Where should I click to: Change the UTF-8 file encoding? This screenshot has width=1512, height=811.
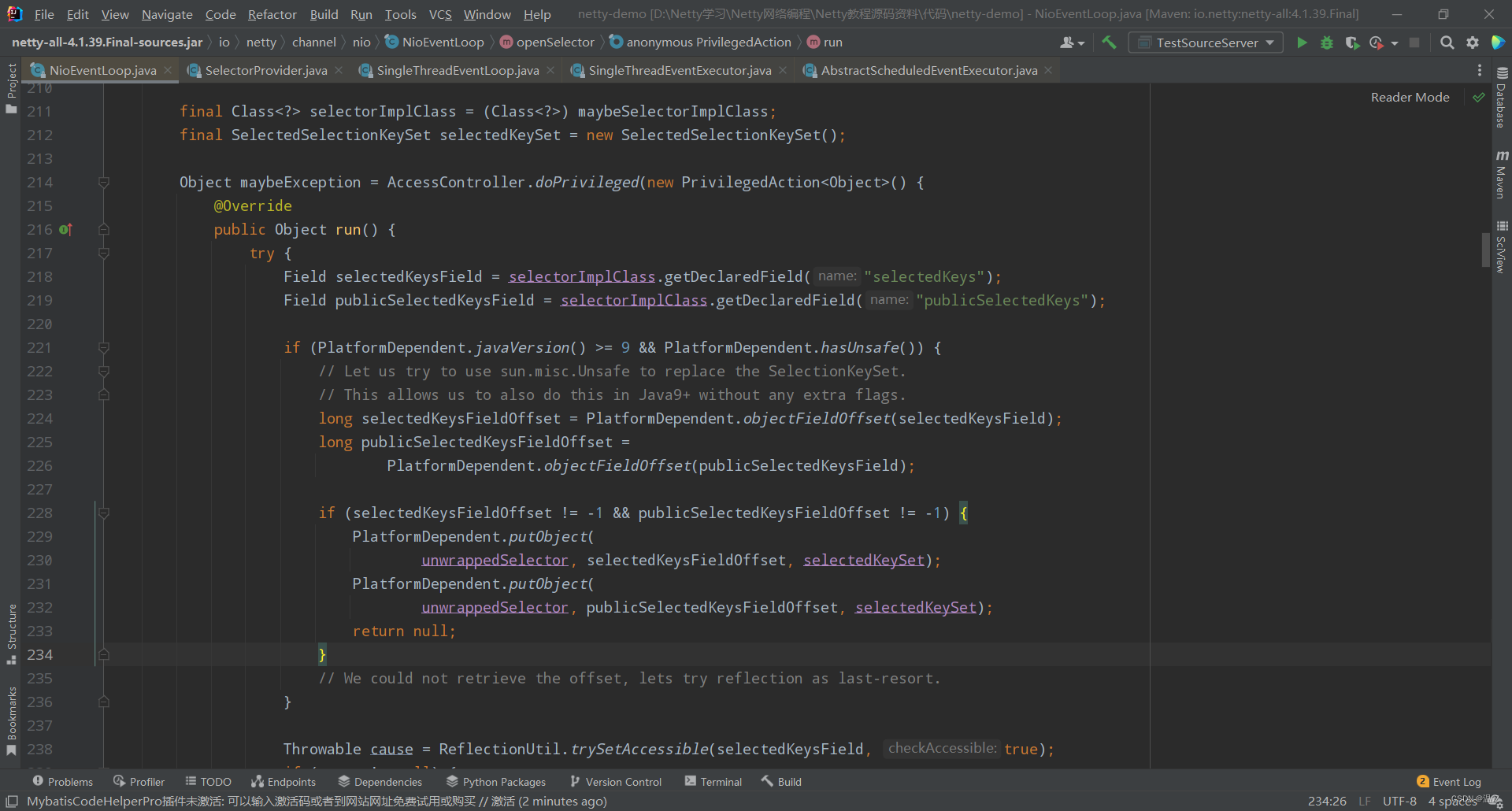1399,801
